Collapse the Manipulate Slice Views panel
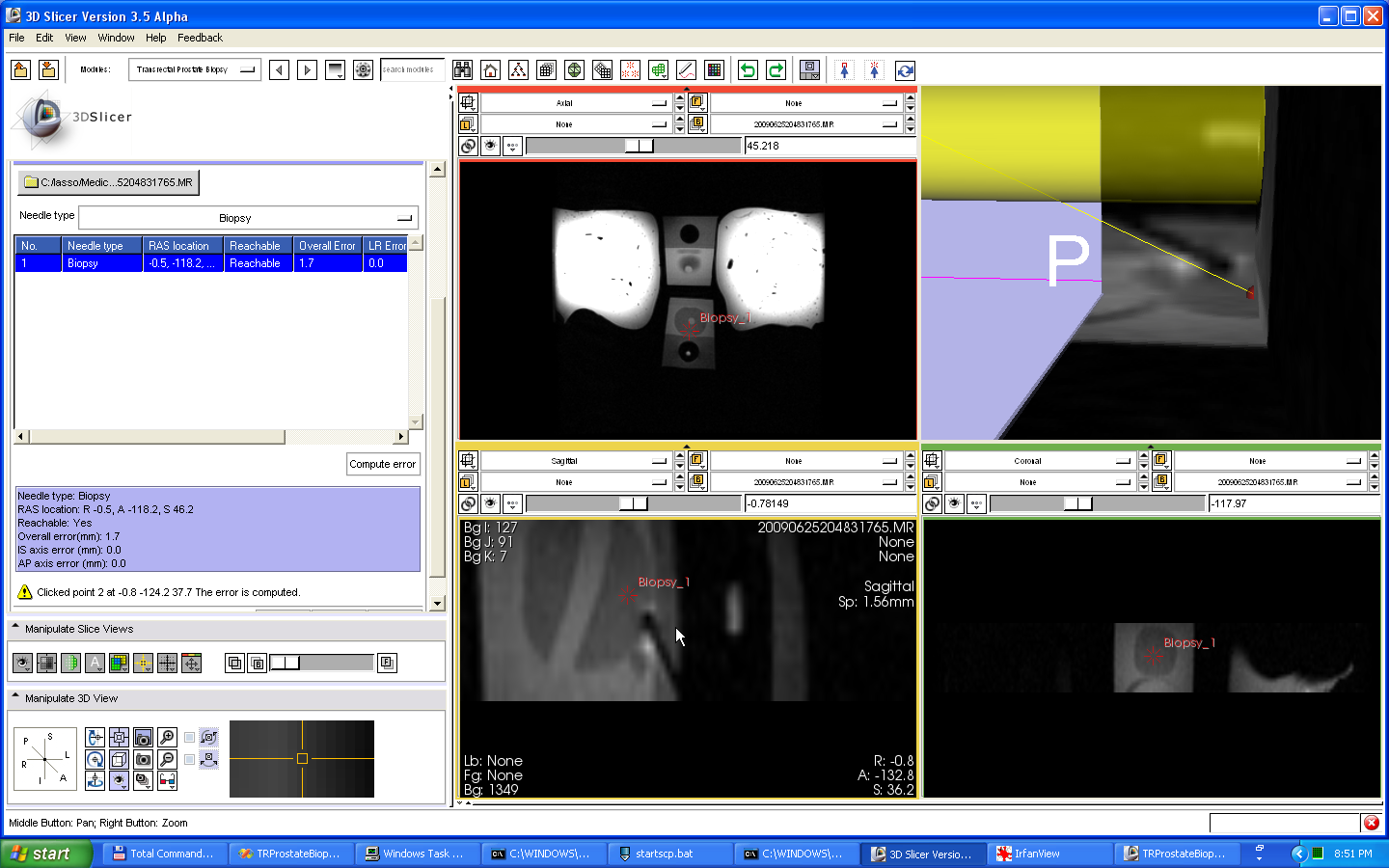The width and height of the screenshot is (1389, 868). coord(15,629)
